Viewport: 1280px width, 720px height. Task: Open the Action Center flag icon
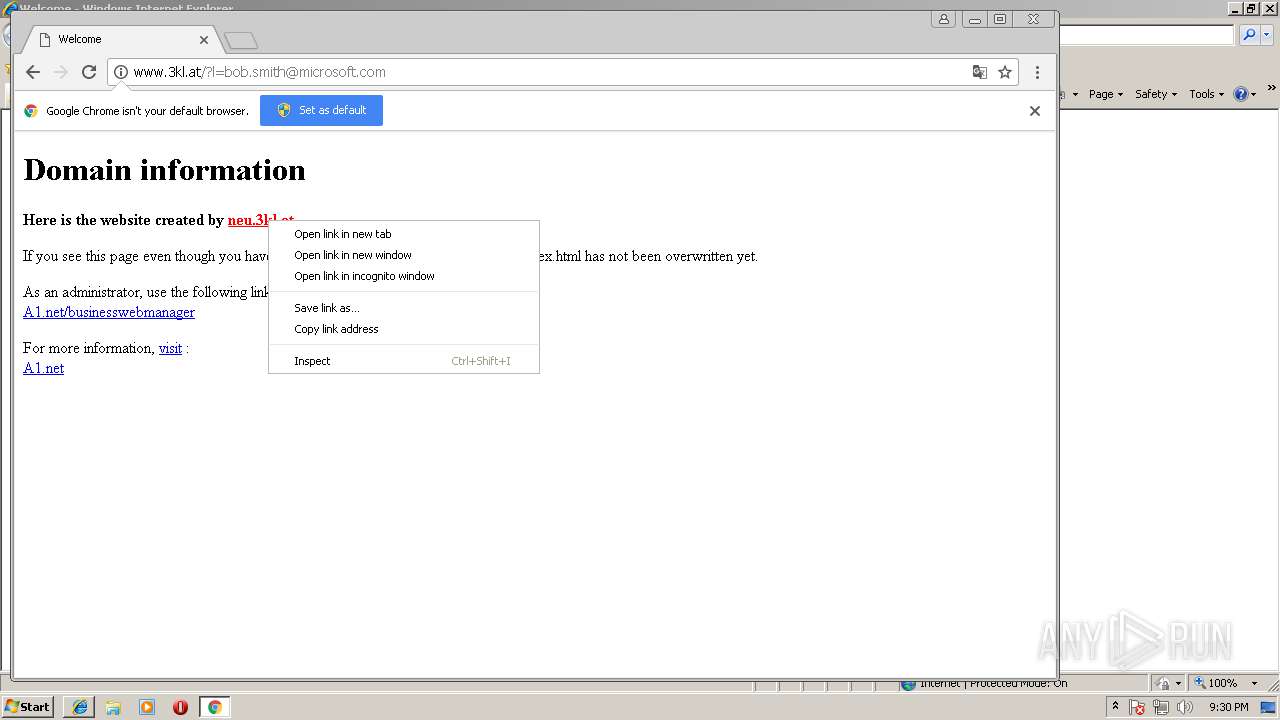point(1138,707)
